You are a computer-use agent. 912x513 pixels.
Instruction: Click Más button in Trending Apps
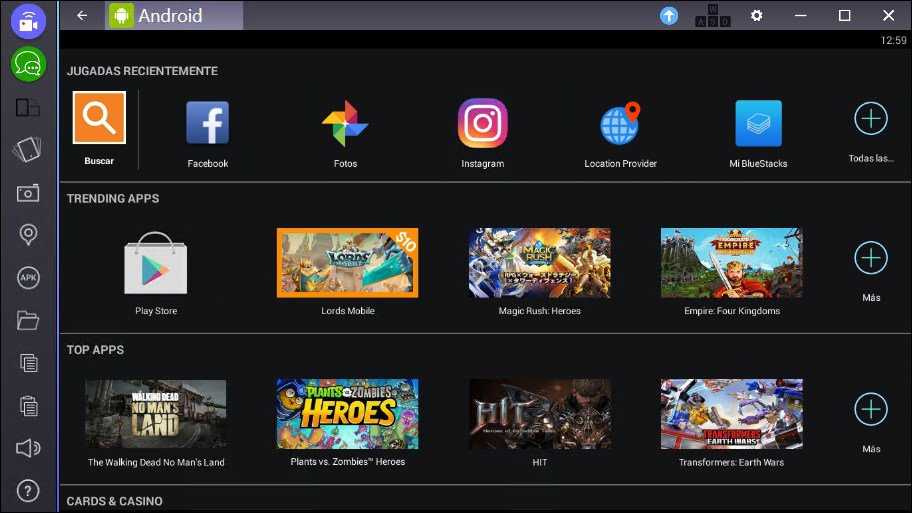871,258
